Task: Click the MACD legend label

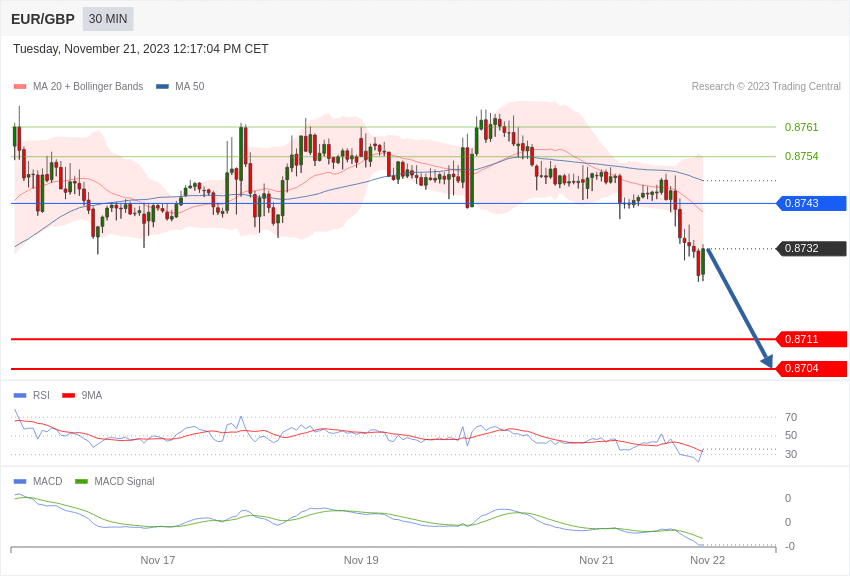Action: tap(48, 481)
